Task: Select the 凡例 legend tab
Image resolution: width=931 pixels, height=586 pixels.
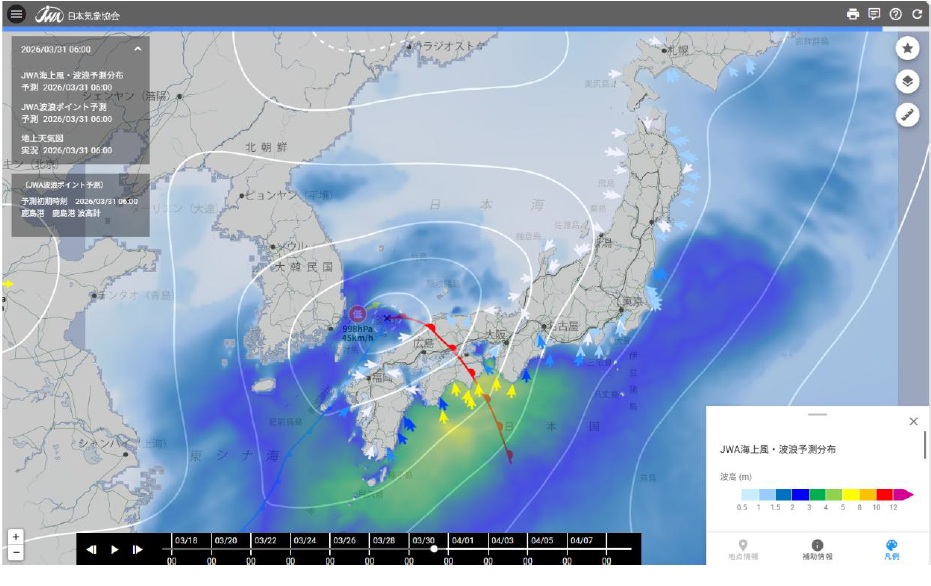Action: tap(892, 550)
